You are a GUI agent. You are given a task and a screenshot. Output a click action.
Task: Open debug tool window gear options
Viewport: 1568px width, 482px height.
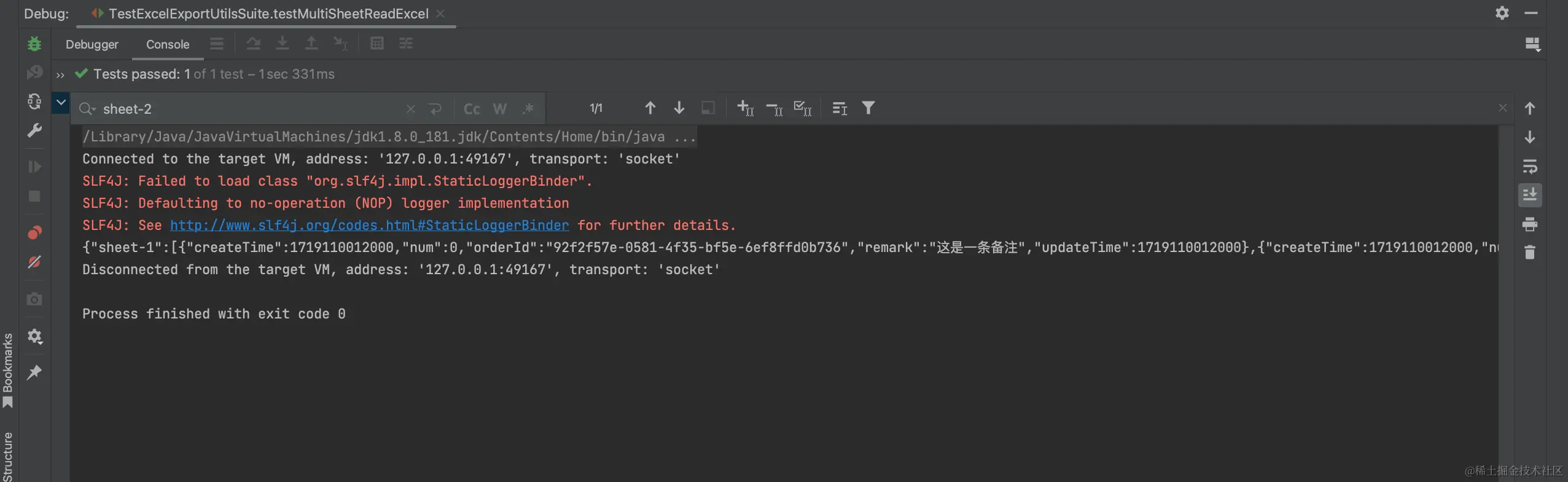pyautogui.click(x=1502, y=13)
